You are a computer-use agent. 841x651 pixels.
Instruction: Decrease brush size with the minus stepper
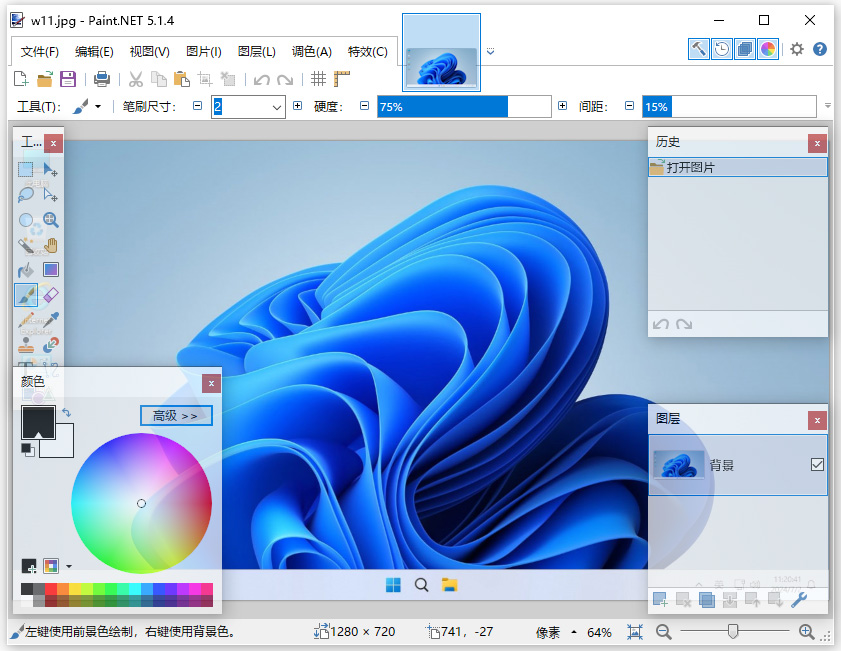pyautogui.click(x=197, y=106)
